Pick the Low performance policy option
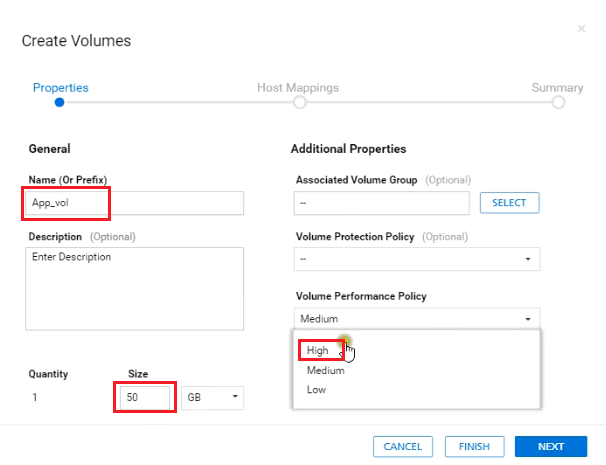This screenshot has height=465, width=606. tap(316, 389)
